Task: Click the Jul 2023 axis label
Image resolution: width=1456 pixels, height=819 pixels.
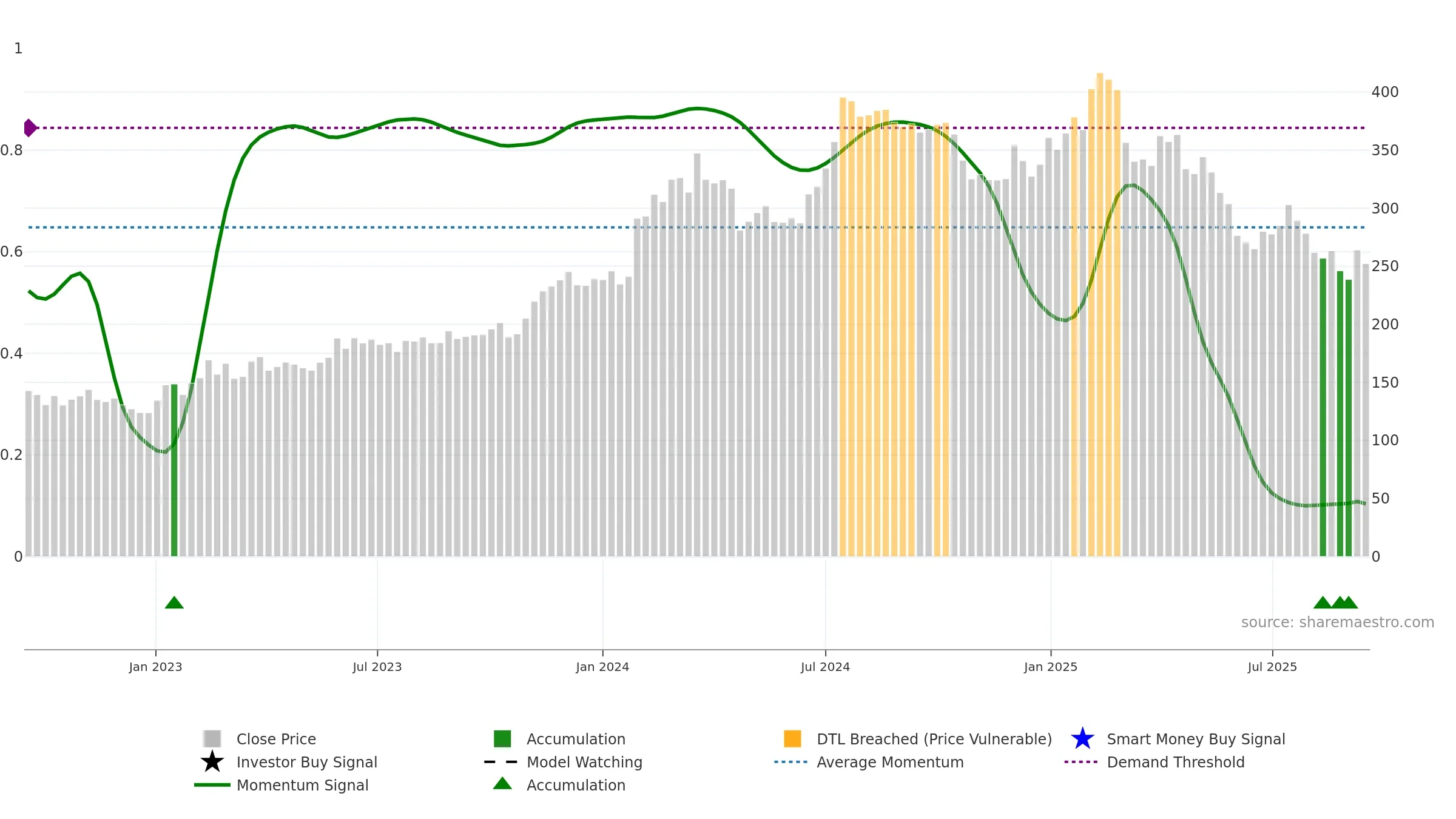Action: [377, 667]
